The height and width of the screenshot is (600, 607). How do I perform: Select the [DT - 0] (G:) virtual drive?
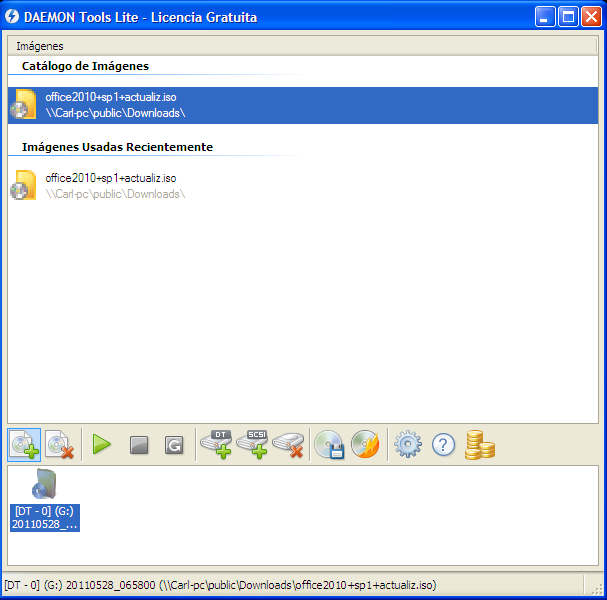[x=45, y=499]
